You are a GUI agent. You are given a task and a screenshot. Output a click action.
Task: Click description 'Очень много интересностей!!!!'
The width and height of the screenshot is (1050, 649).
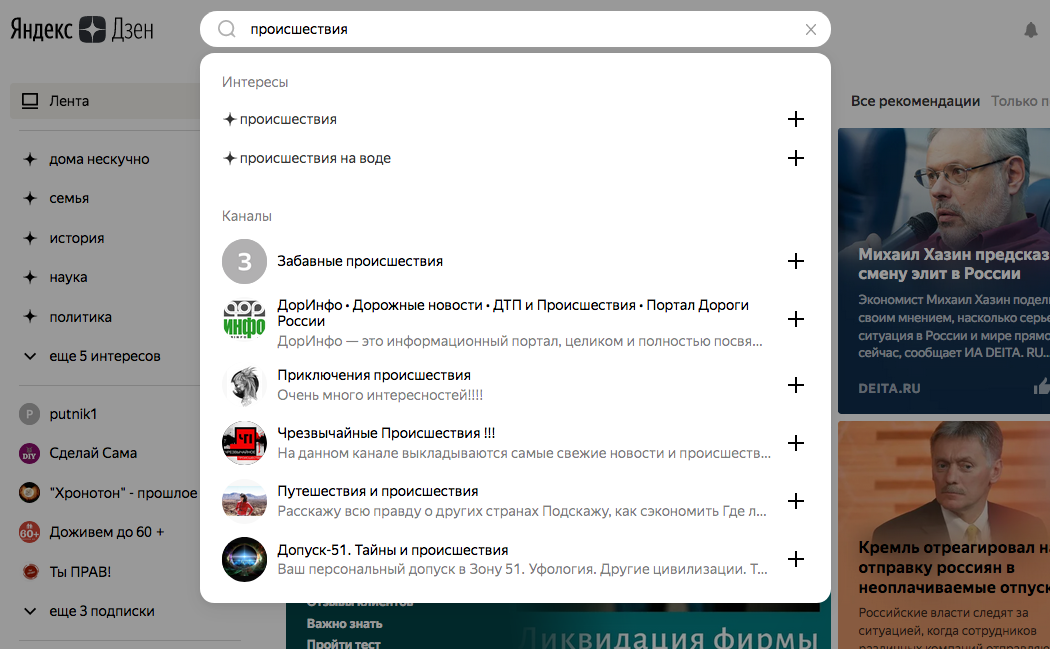[380, 395]
